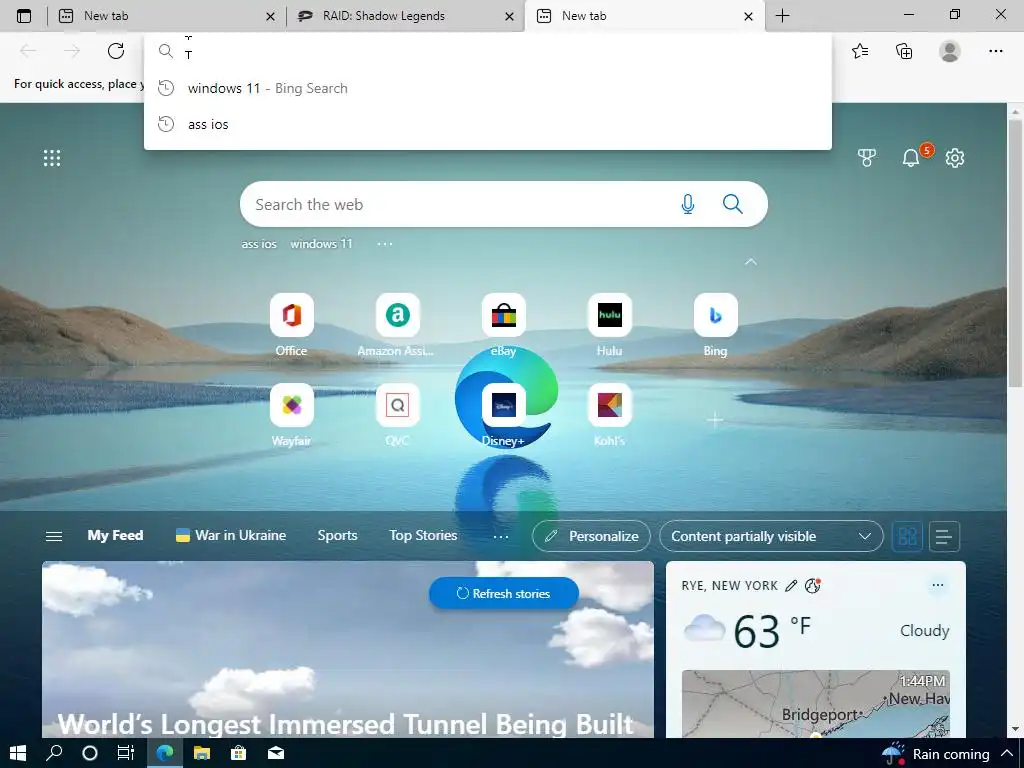Close the RAID: Shadow Legends tab

[x=509, y=17]
